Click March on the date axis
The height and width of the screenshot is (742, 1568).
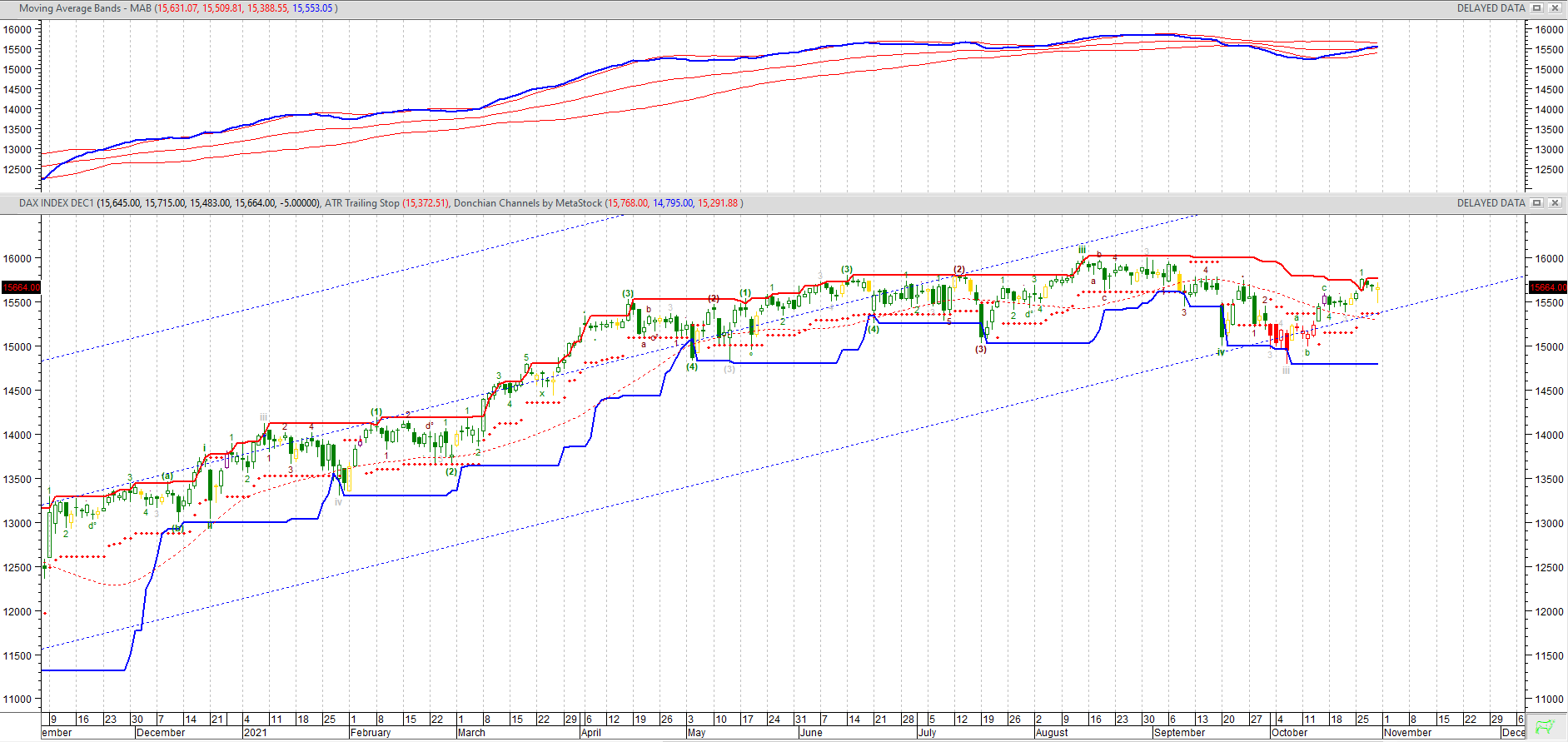471,733
